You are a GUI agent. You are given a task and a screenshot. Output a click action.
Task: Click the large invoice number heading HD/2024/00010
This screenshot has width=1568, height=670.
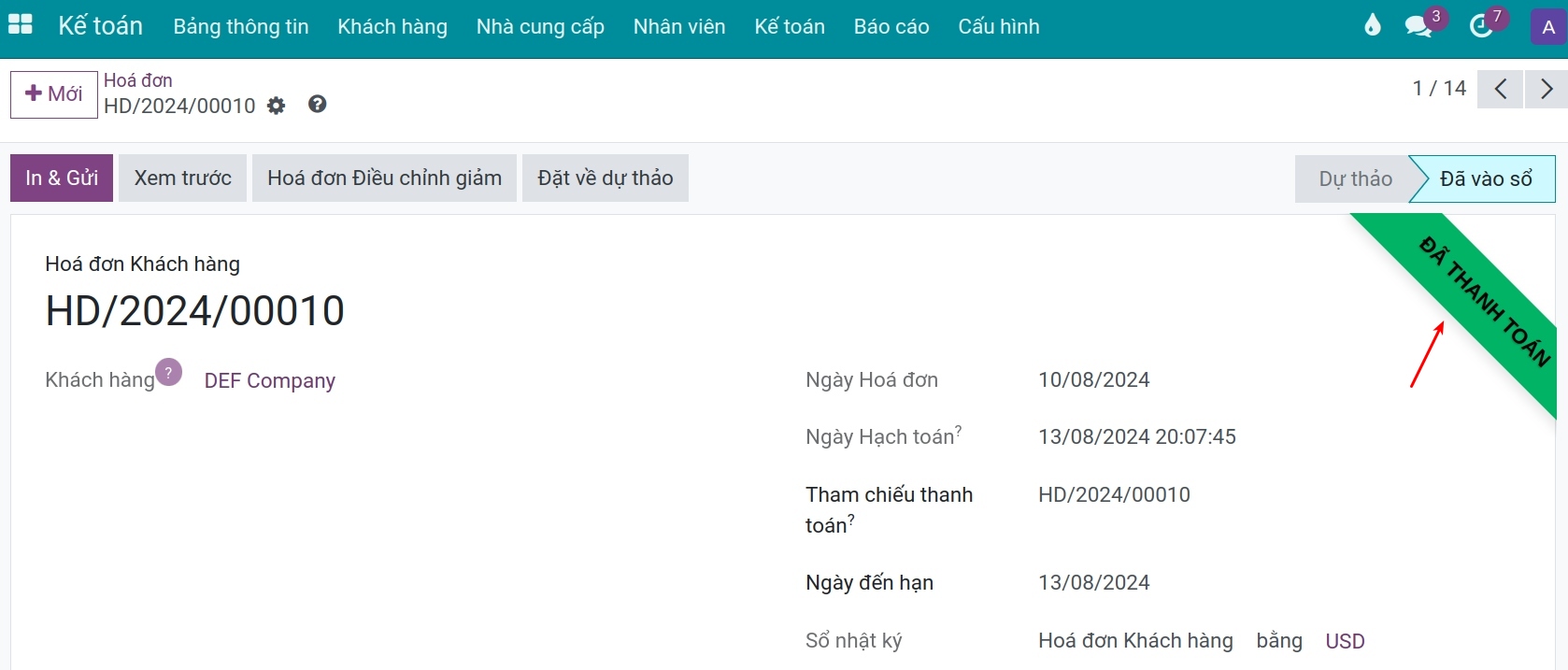click(x=194, y=310)
